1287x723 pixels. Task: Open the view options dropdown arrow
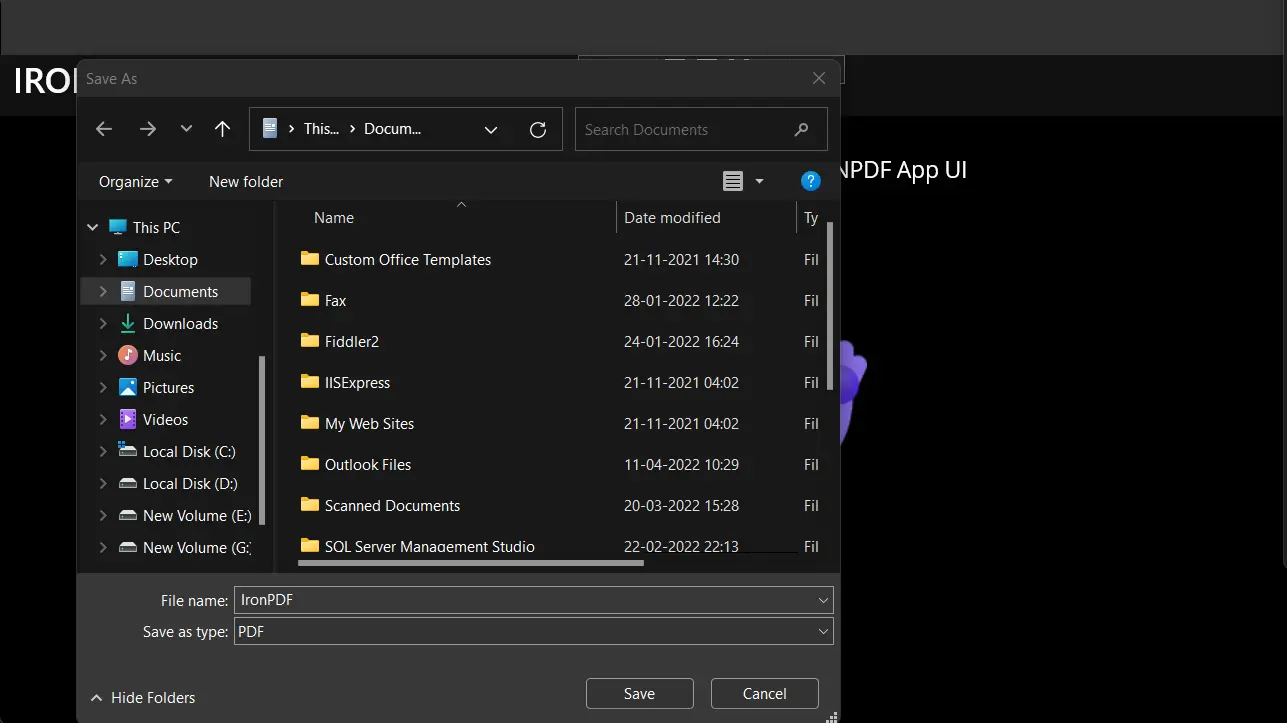point(759,181)
